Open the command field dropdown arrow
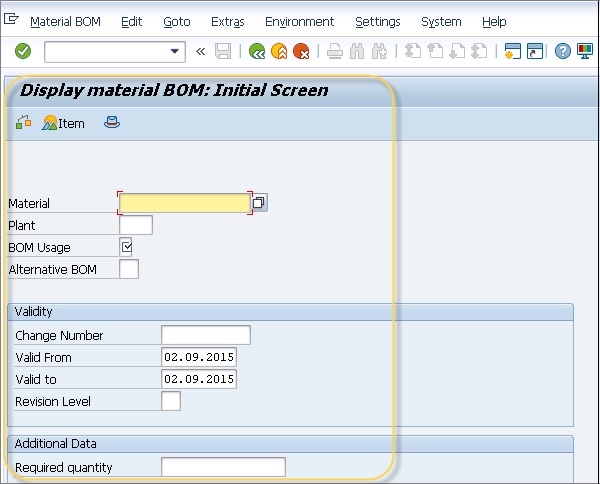The width and height of the screenshot is (600, 484). click(174, 51)
